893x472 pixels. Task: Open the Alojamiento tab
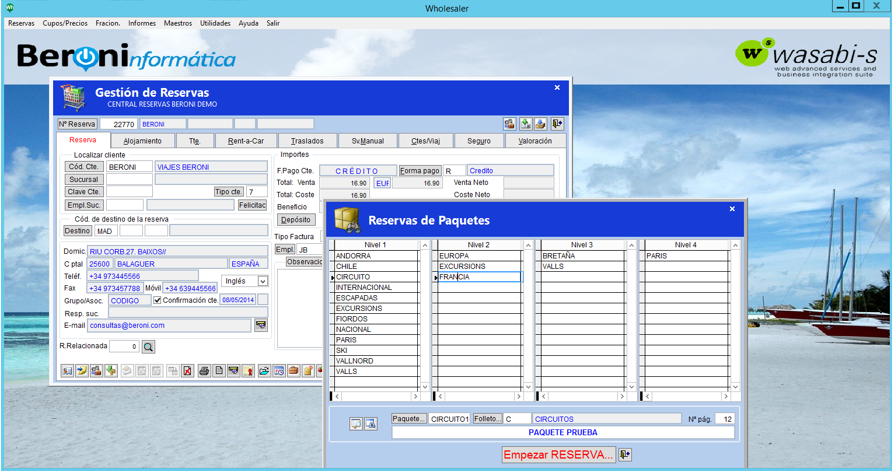(142, 141)
